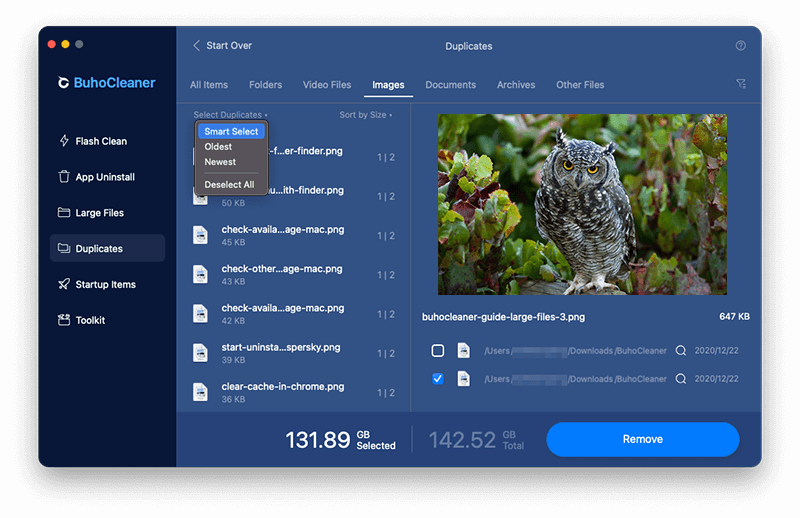Open Toolkit section
The image size is (800, 518).
[107, 320]
